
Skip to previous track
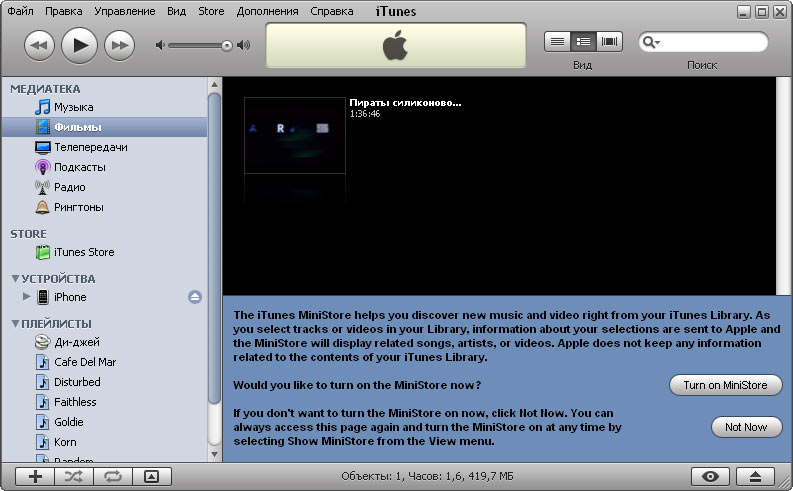point(39,46)
